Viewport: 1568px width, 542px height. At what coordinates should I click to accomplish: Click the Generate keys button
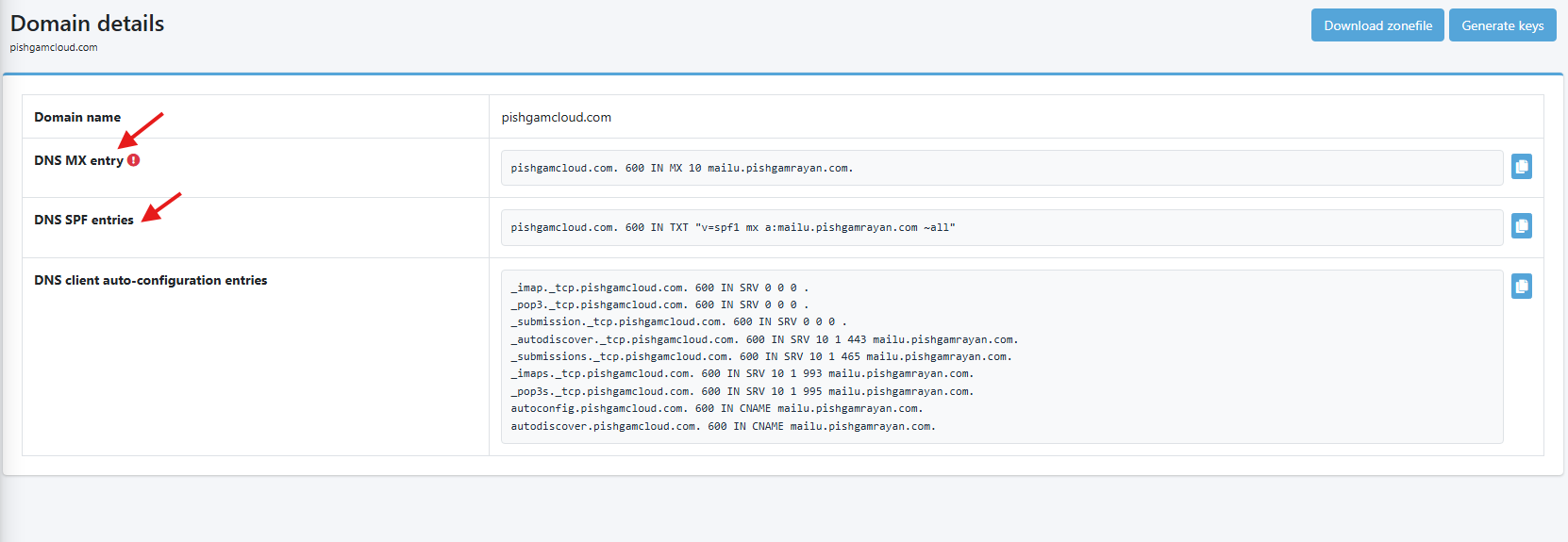coord(1503,25)
